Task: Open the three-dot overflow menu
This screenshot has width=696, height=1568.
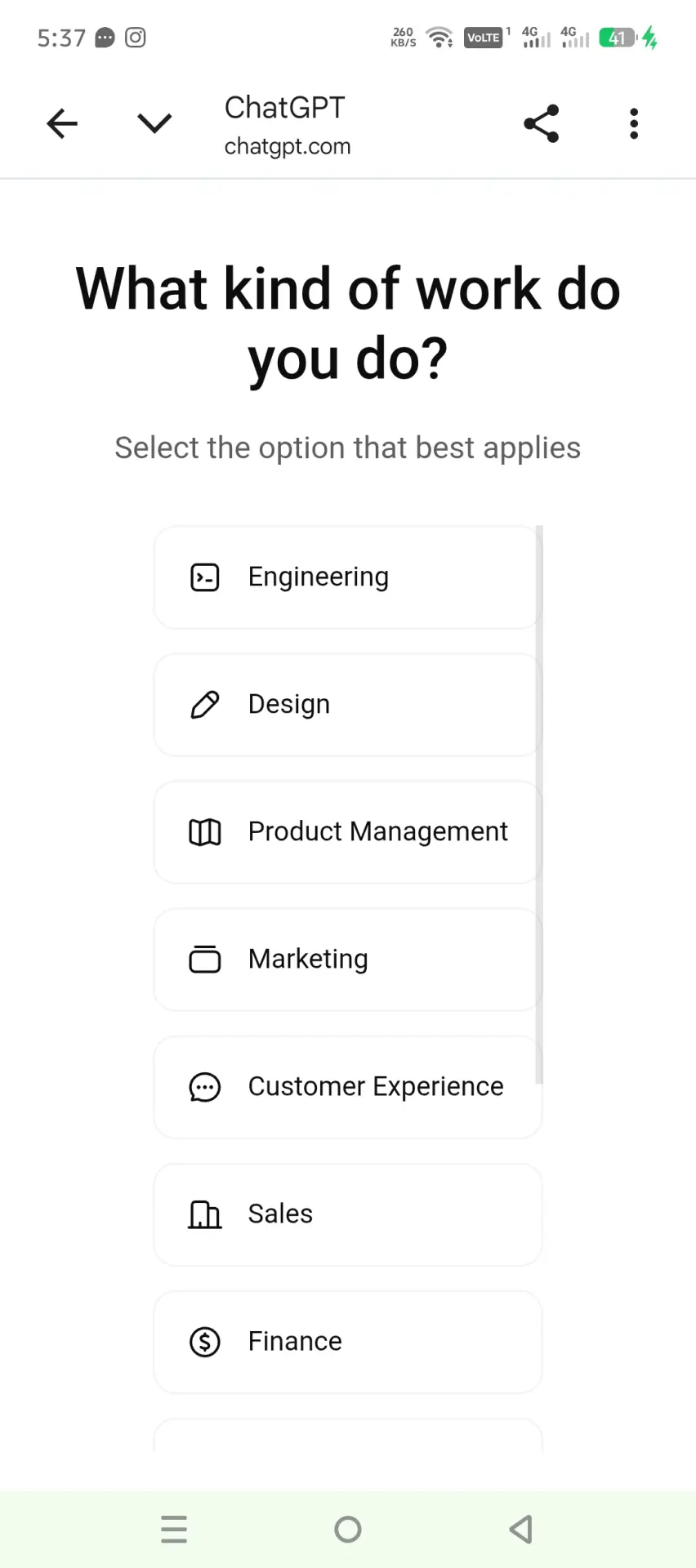Action: point(634,124)
